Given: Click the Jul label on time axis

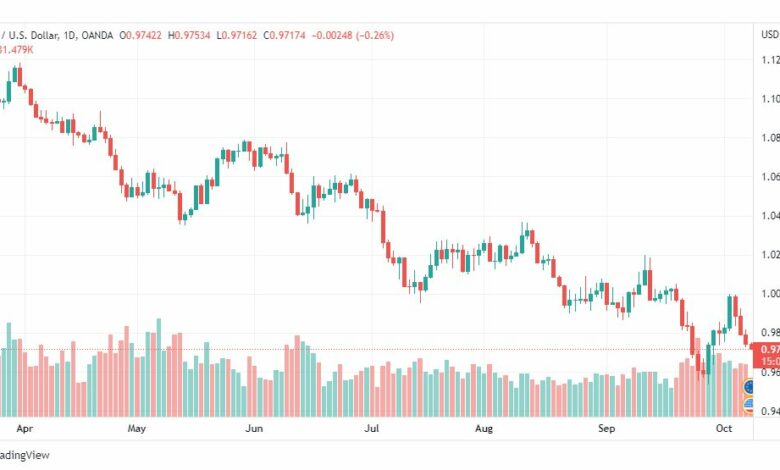Looking at the screenshot, I should point(372,428).
